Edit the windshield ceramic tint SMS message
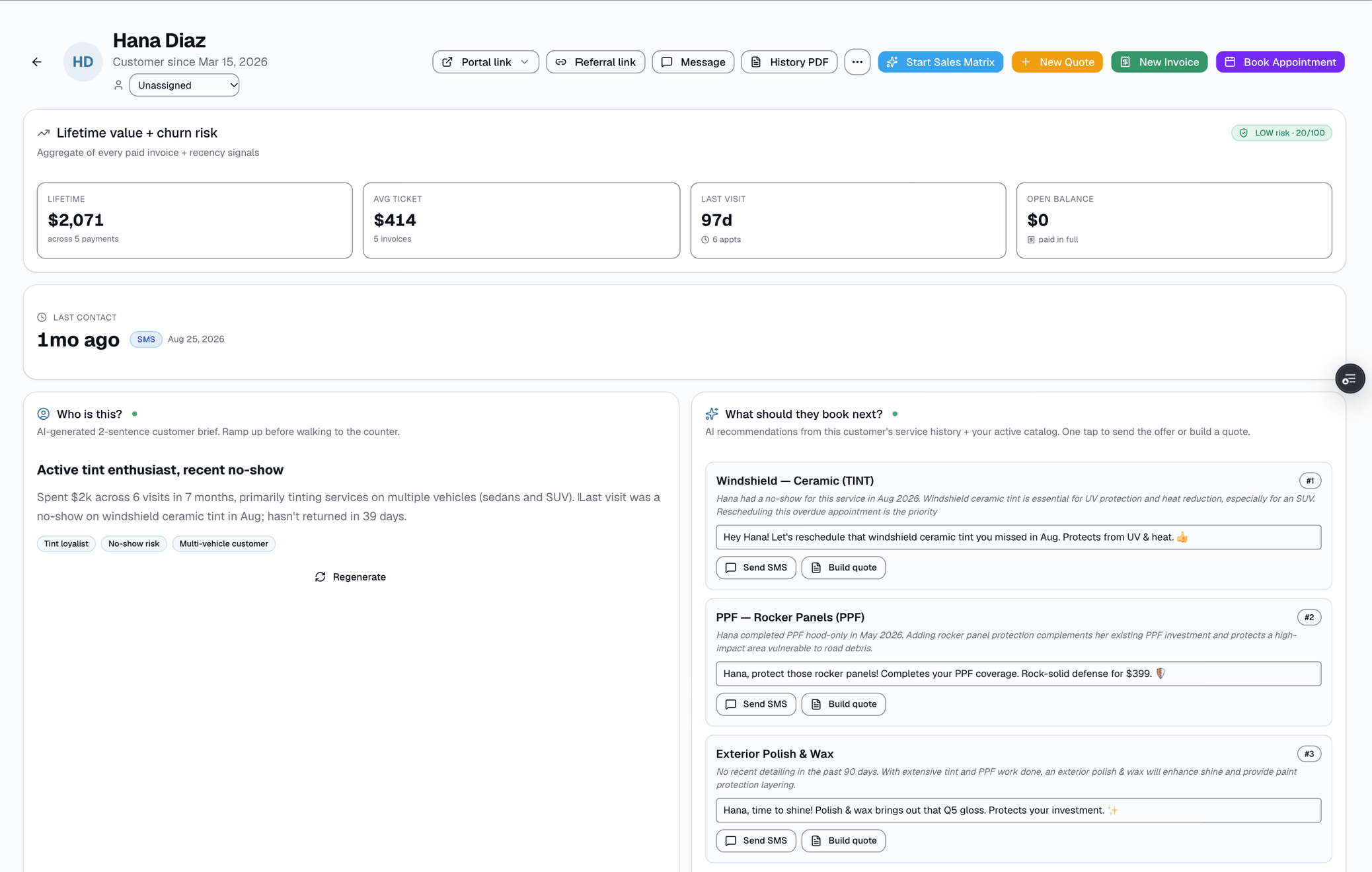1372x872 pixels. pos(1018,537)
